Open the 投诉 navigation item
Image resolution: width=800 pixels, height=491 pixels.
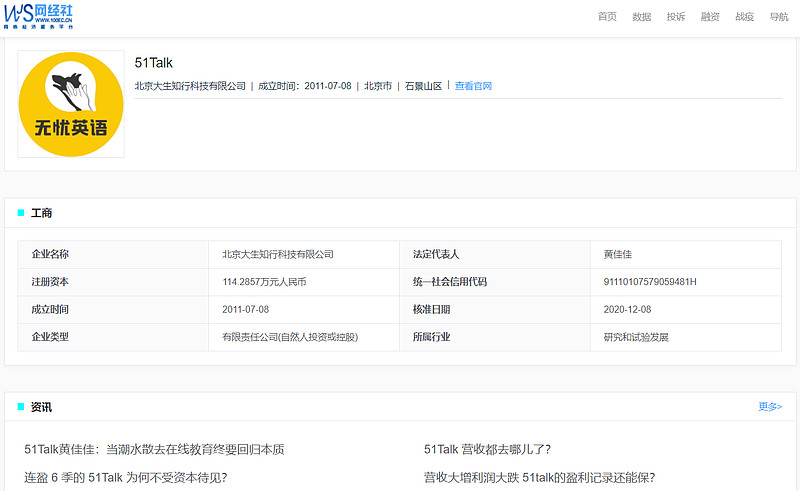[676, 17]
